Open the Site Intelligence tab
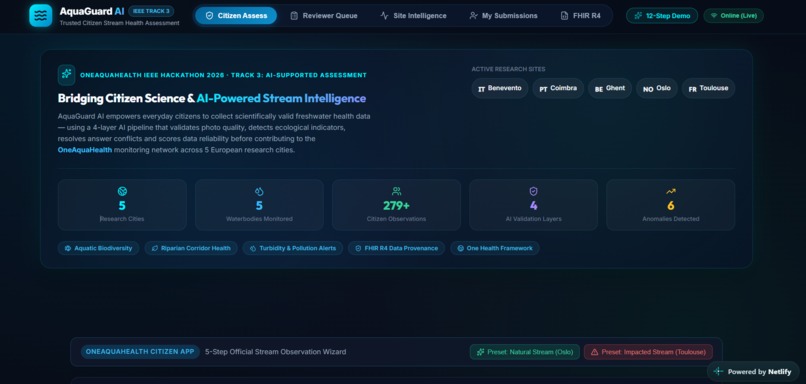 tap(413, 15)
